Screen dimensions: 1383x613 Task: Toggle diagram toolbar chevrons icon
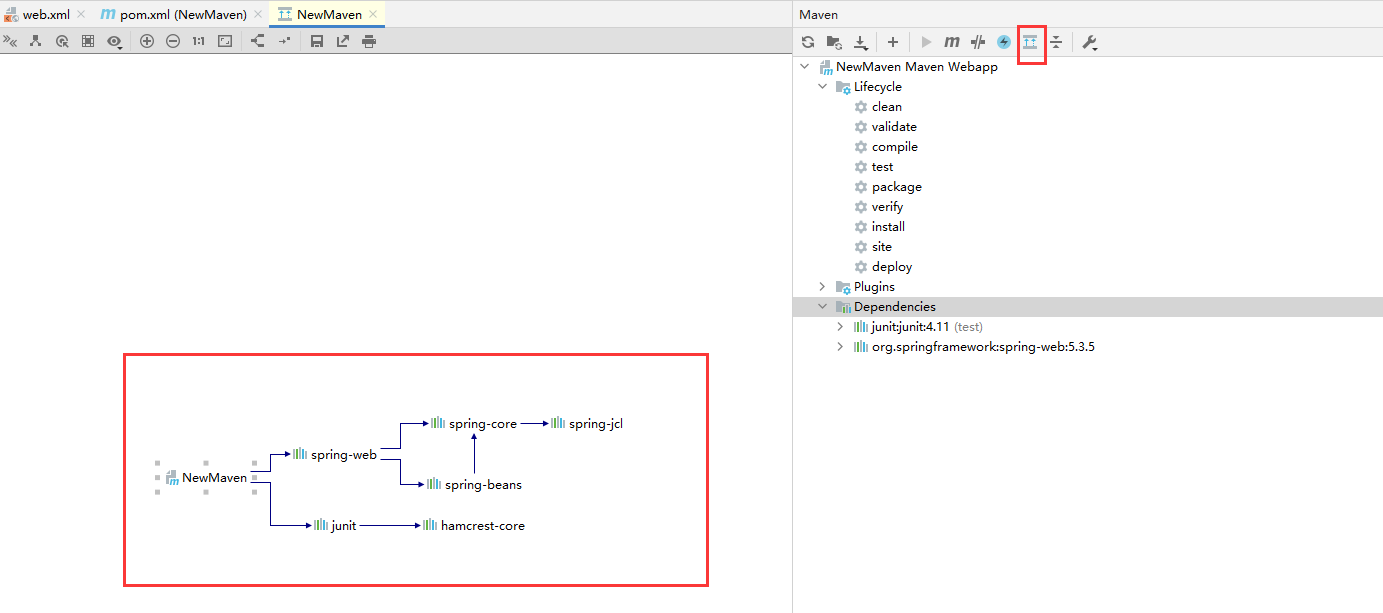[10, 41]
